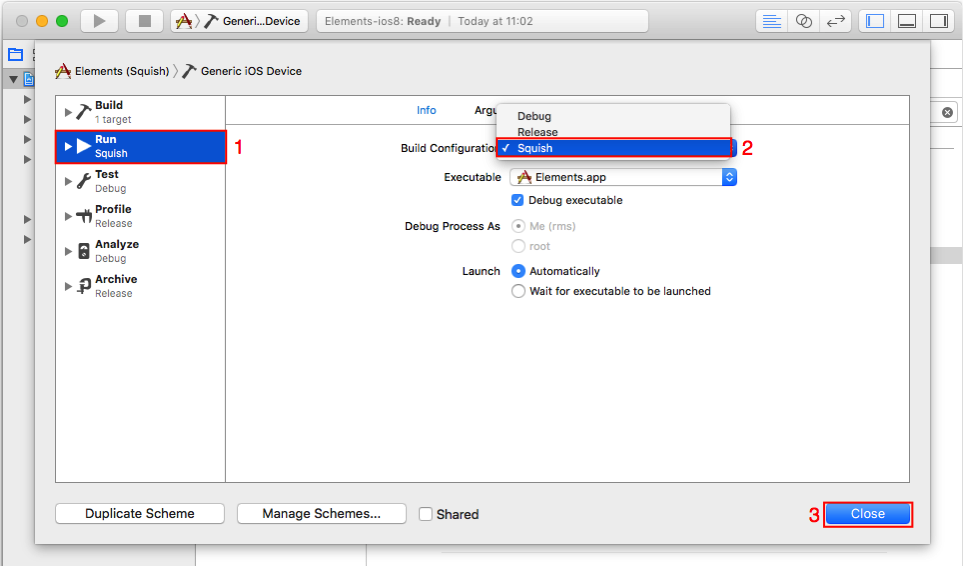
Task: Expand the Build action disclosure triangle
Action: point(68,112)
